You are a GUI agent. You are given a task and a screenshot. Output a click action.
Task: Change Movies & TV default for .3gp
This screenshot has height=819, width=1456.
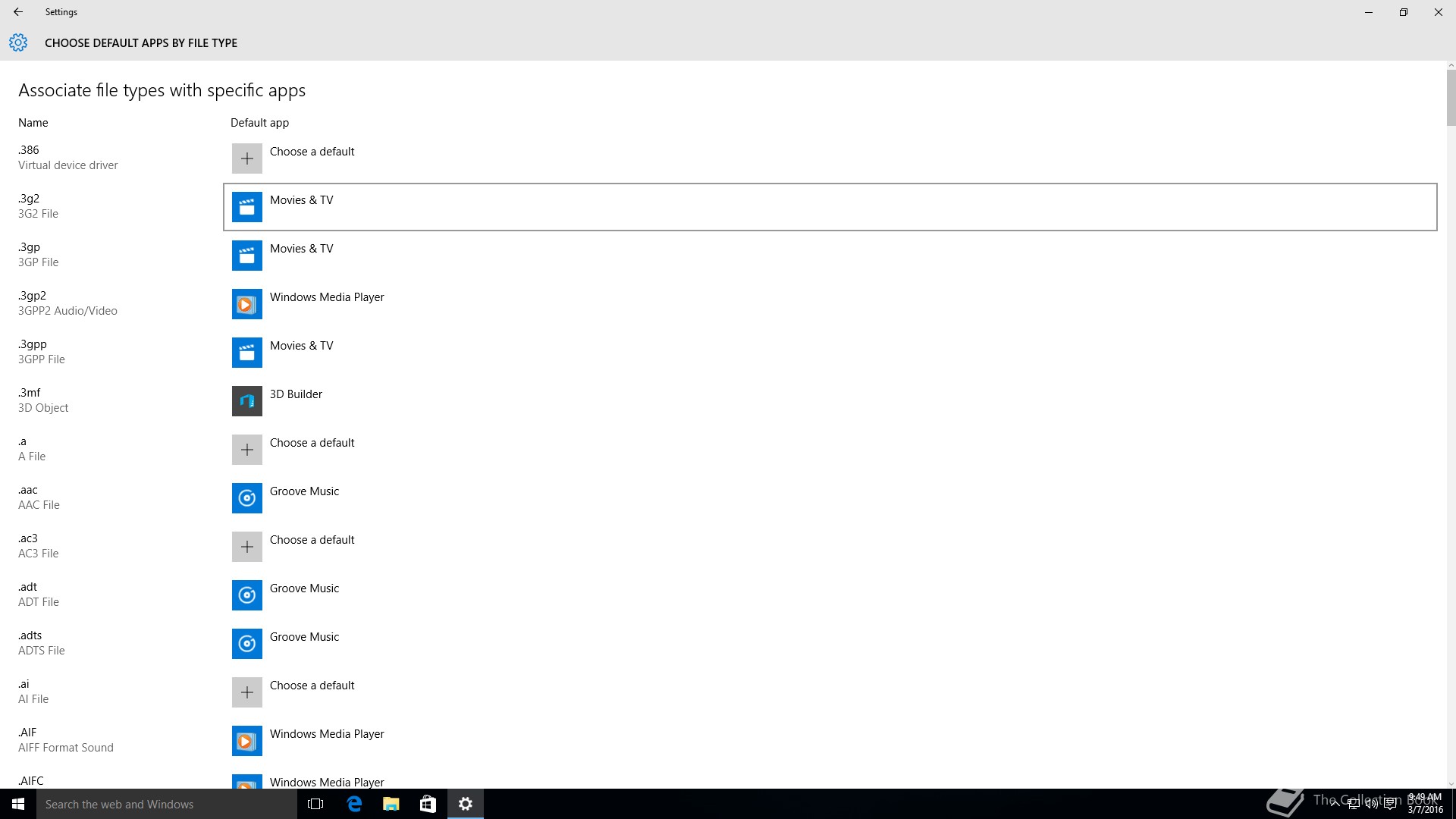click(301, 249)
